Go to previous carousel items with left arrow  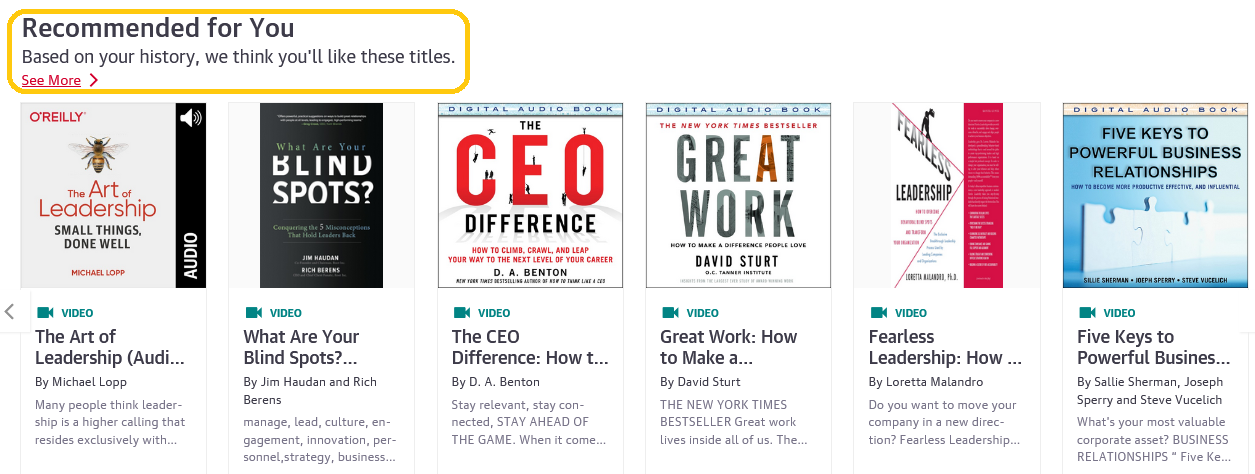[x=10, y=311]
